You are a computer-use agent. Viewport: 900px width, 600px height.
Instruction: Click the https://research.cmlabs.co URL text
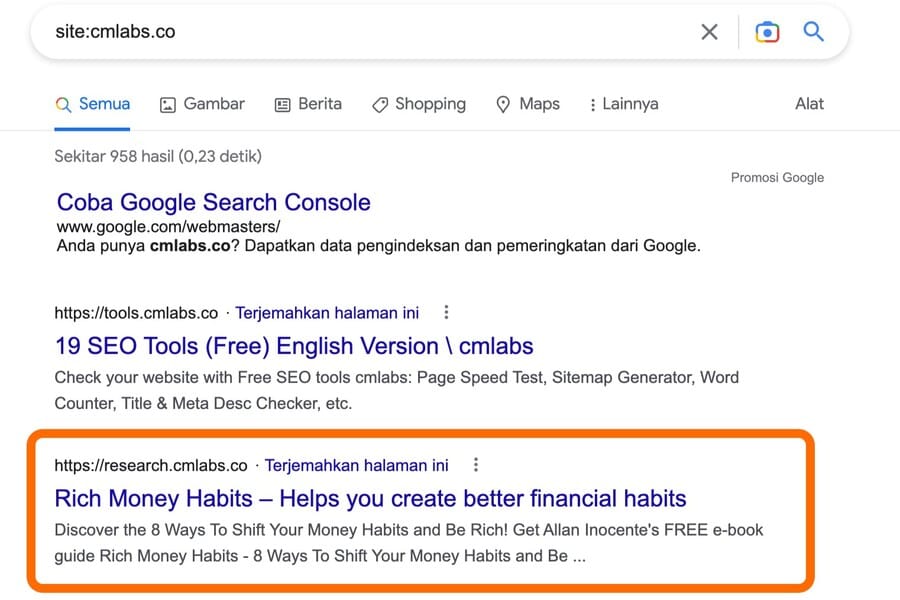point(151,465)
